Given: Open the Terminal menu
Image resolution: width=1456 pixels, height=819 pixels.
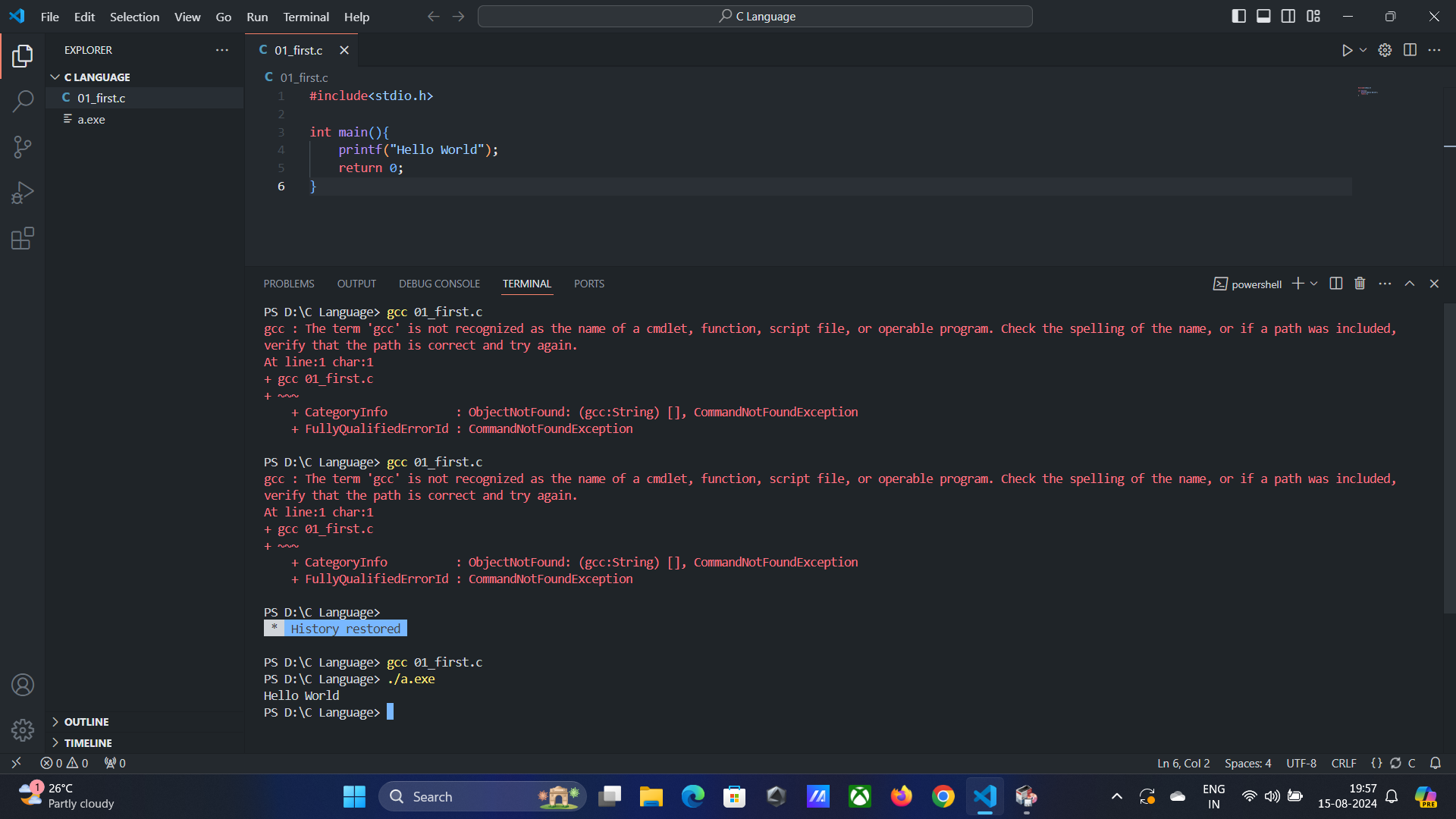Looking at the screenshot, I should click(x=306, y=17).
